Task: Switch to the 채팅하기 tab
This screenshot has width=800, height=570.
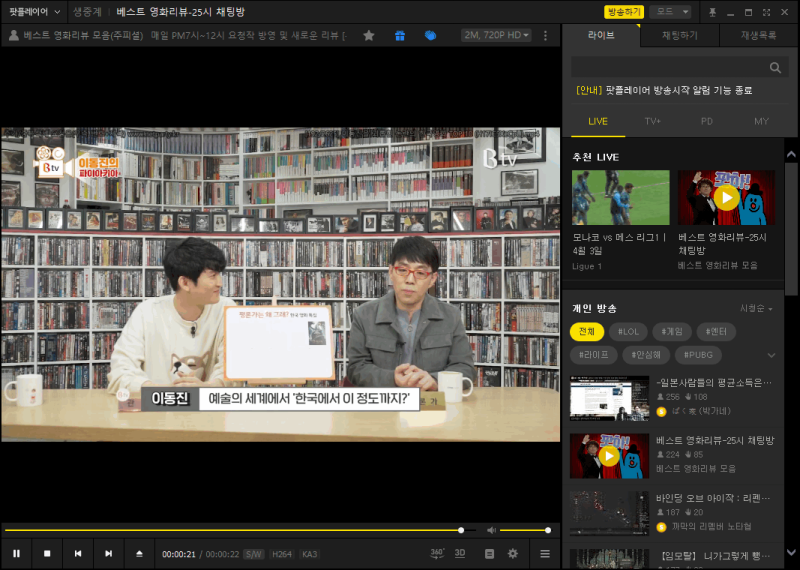Action: click(x=680, y=35)
